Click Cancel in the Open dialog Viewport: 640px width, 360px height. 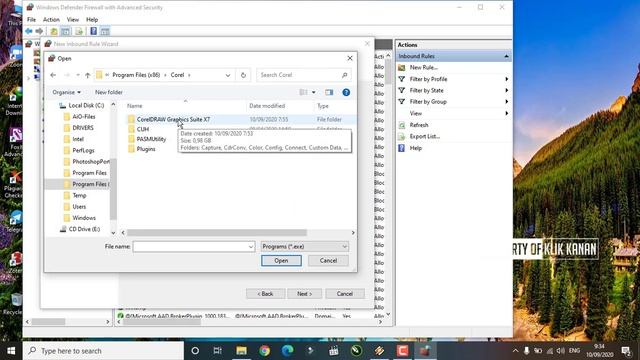click(328, 260)
